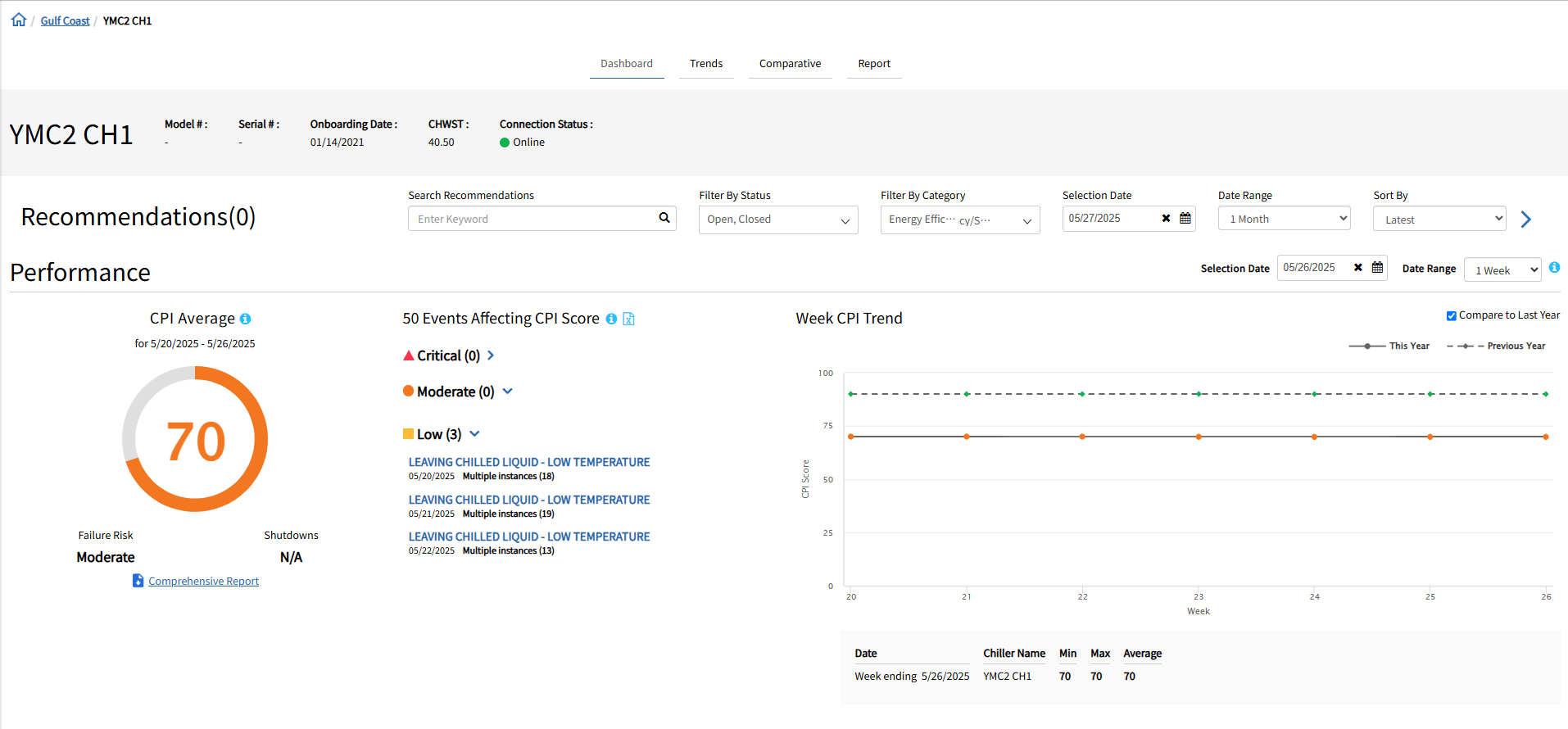
Task: Click the orange Moderate circle icon
Action: (x=408, y=391)
